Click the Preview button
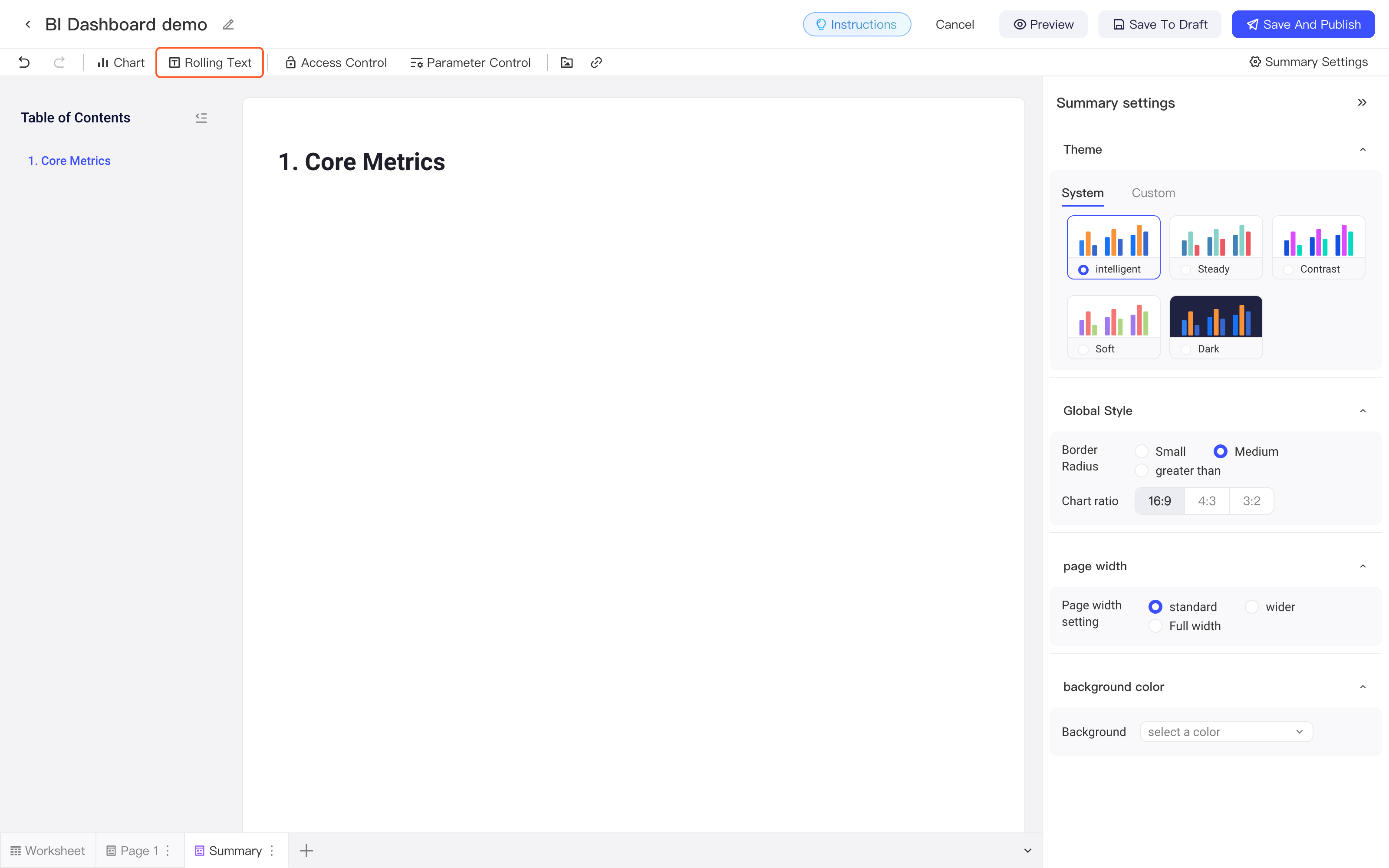Viewport: 1389px width, 868px height. [1043, 24]
